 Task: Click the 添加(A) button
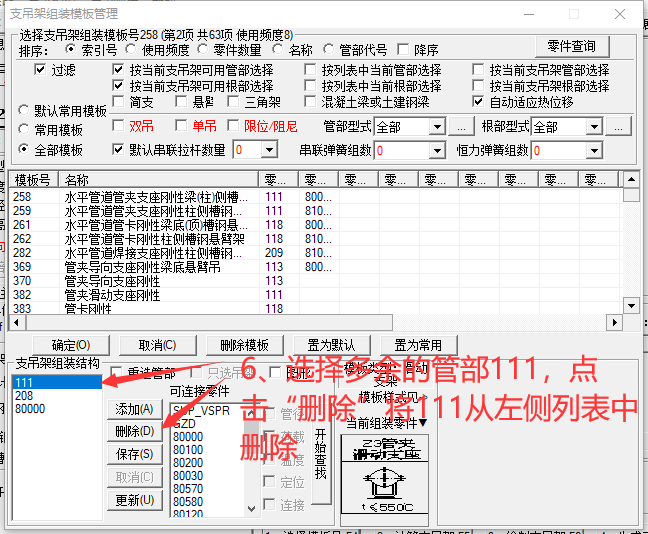coord(135,409)
